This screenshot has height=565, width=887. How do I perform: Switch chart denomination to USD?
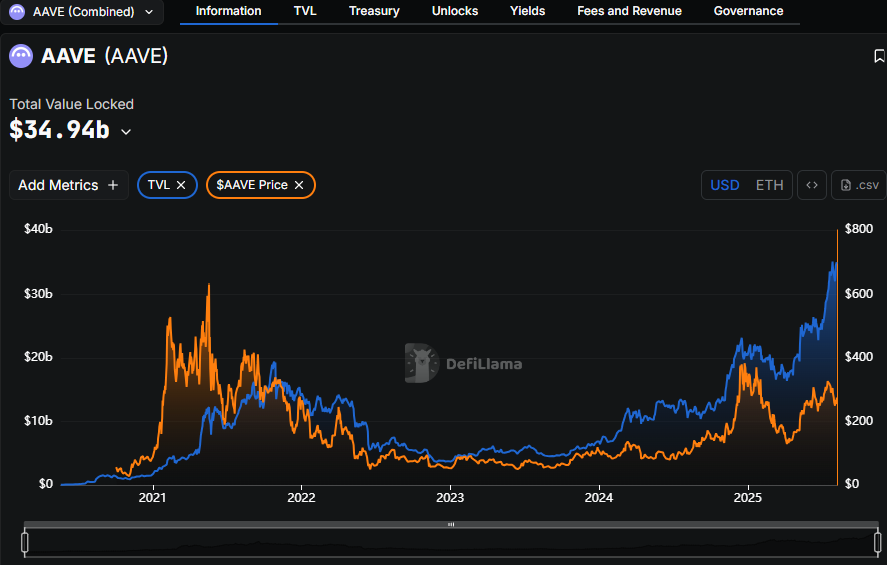(x=725, y=185)
